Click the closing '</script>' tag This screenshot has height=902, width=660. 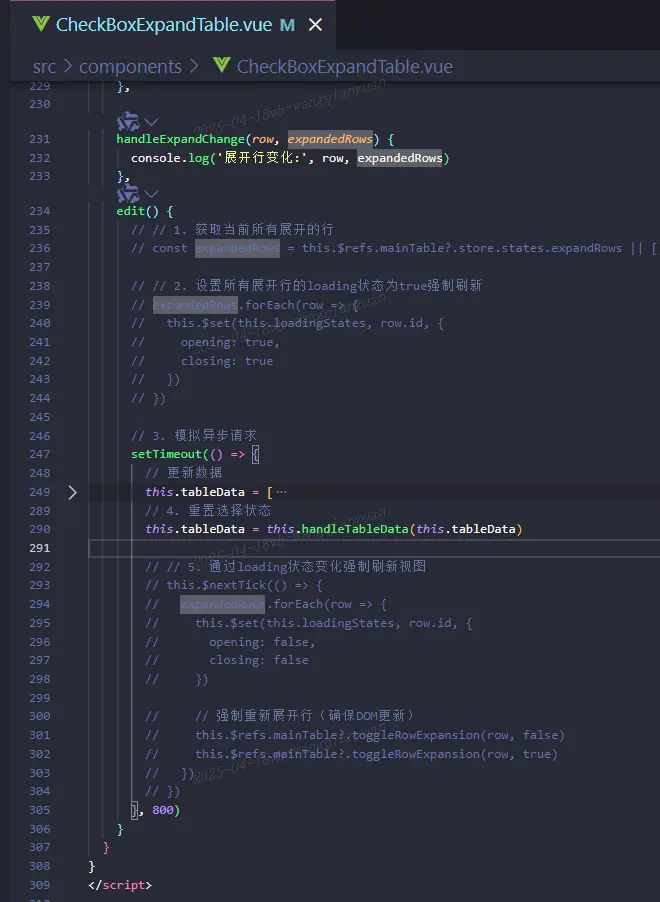(x=120, y=885)
